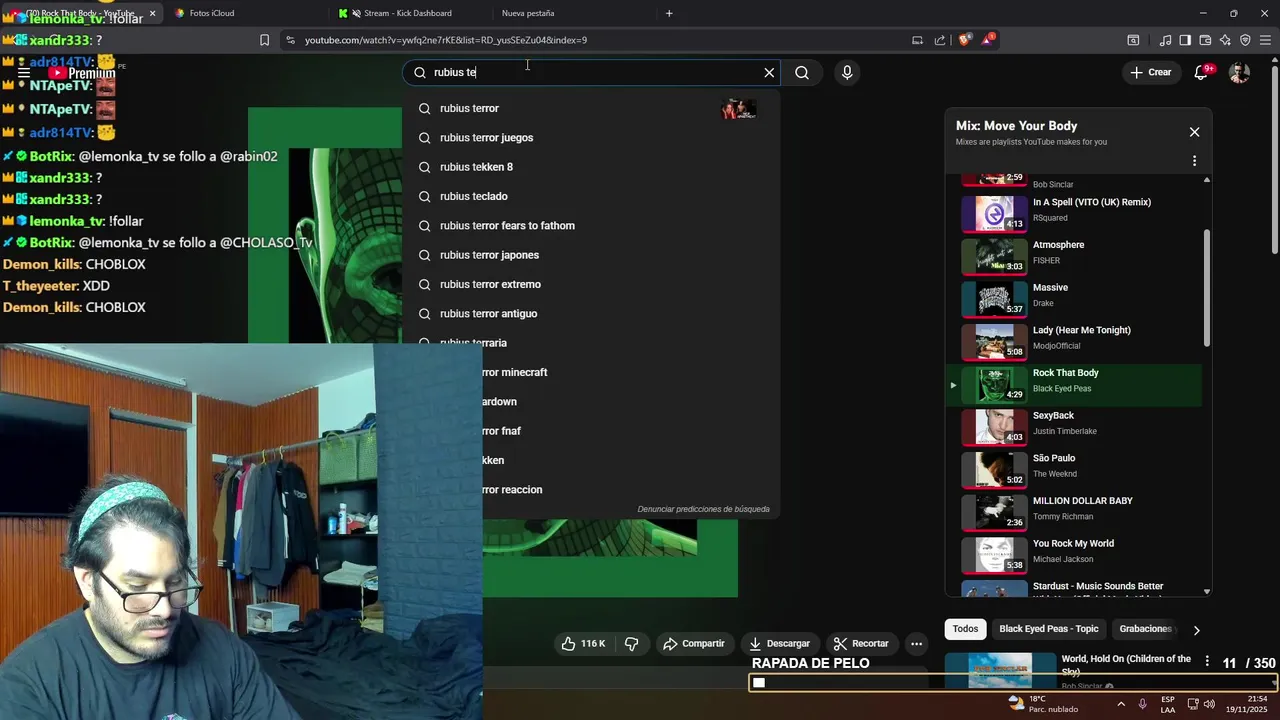Start voice search with microphone icon
1280x720 pixels.
click(847, 72)
